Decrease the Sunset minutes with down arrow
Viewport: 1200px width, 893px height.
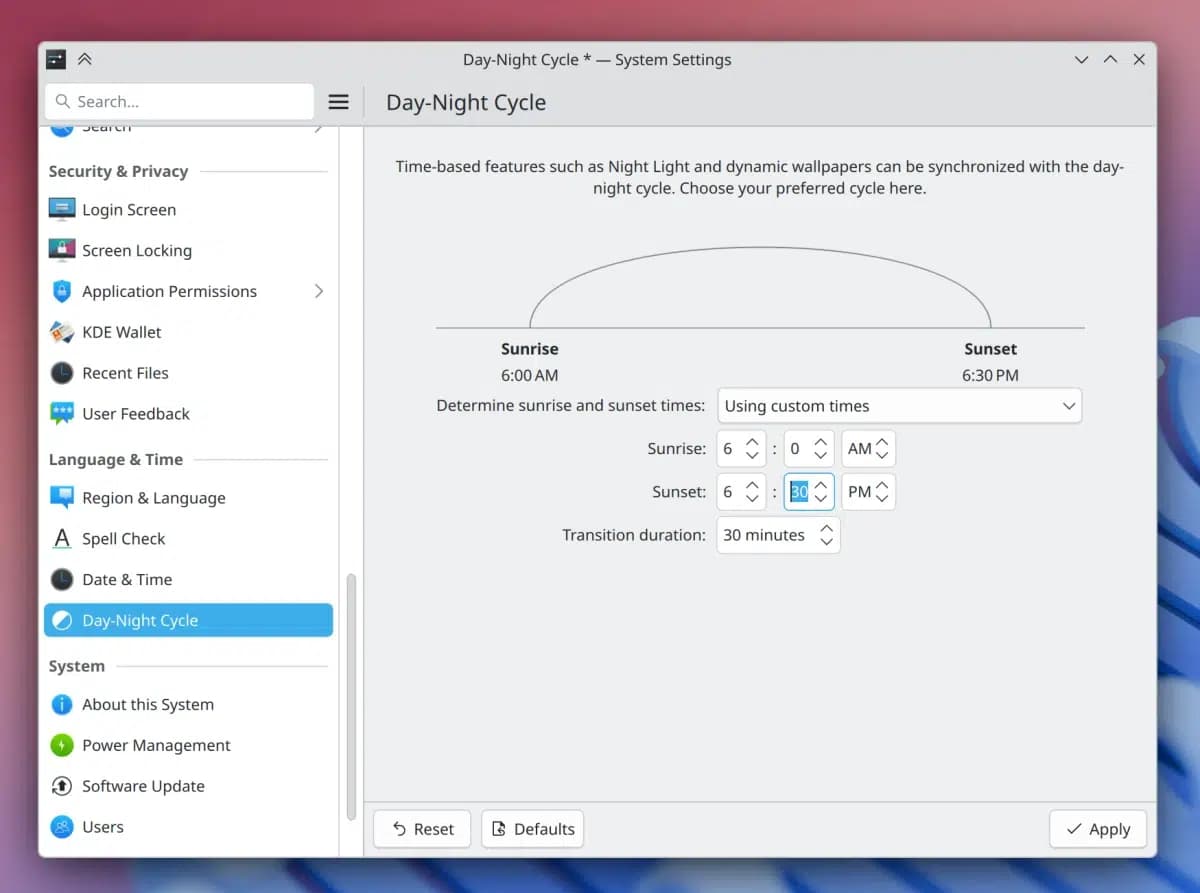[821, 499]
